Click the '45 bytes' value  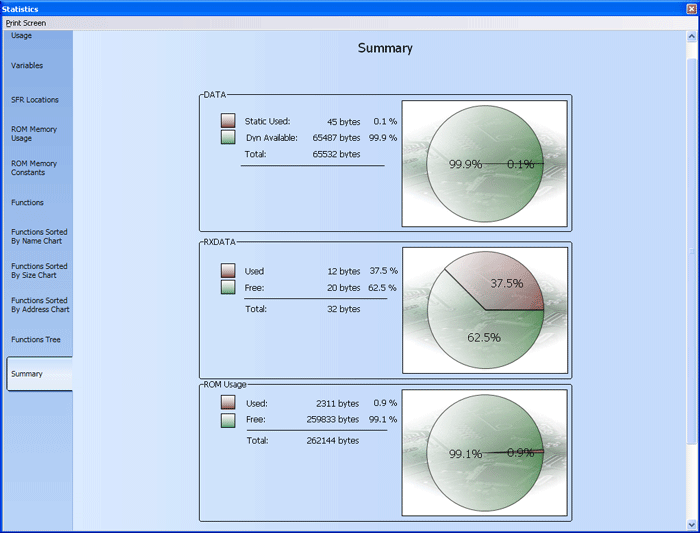[344, 122]
